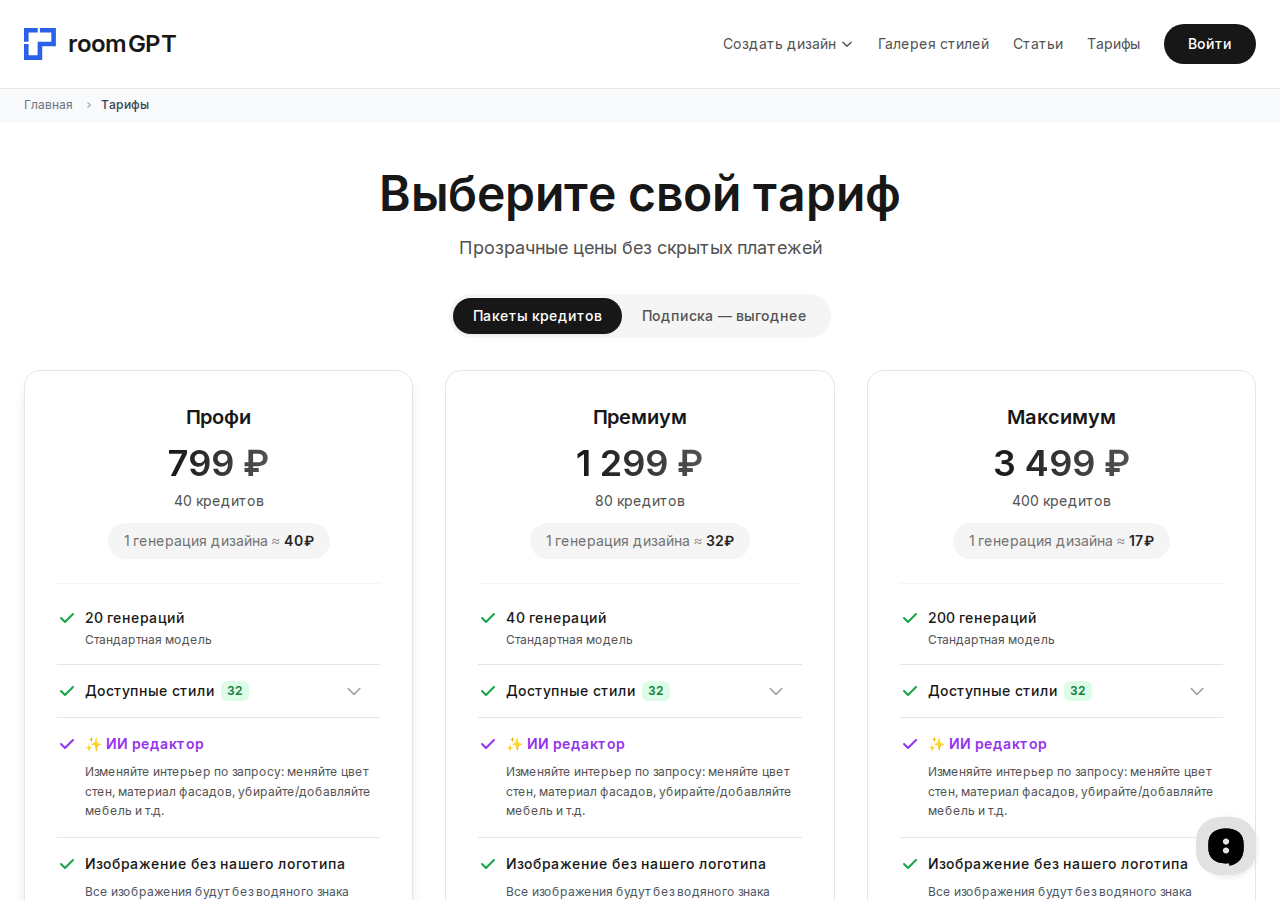Click the 3 499 ₽ price

tap(1061, 463)
